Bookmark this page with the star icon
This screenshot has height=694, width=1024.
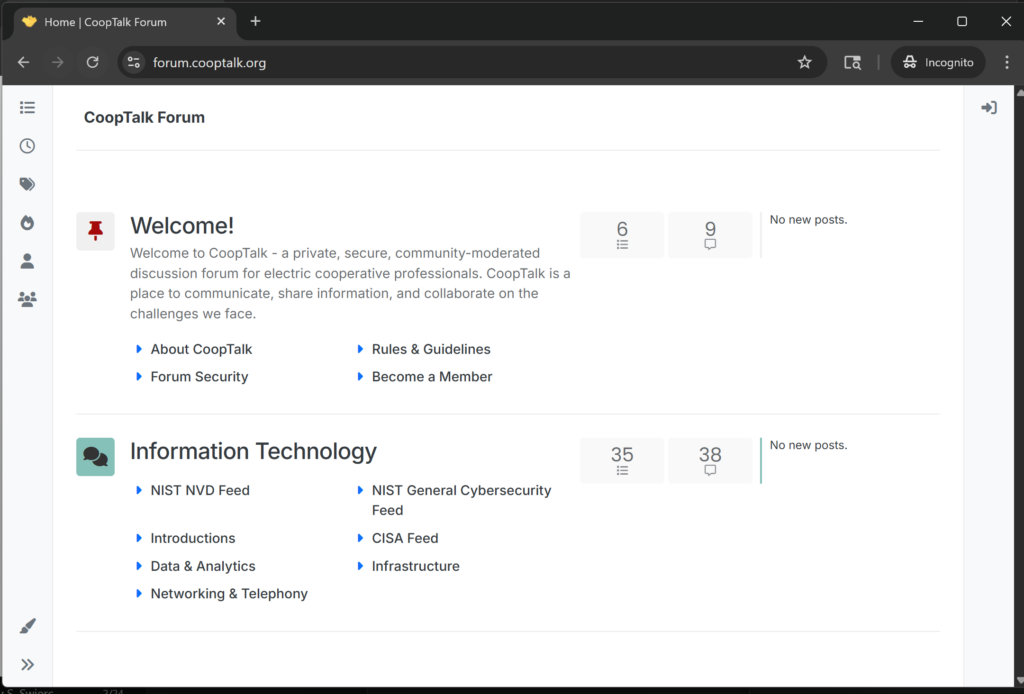804,62
